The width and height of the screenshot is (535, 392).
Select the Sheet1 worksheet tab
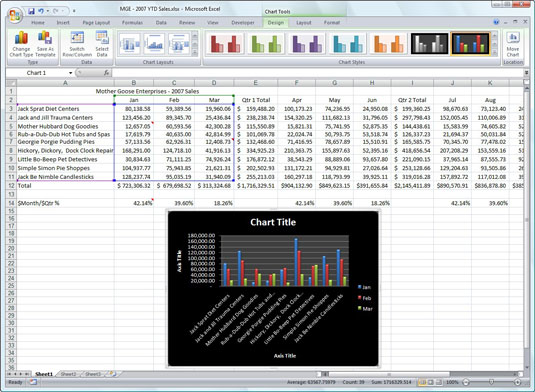[44, 374]
